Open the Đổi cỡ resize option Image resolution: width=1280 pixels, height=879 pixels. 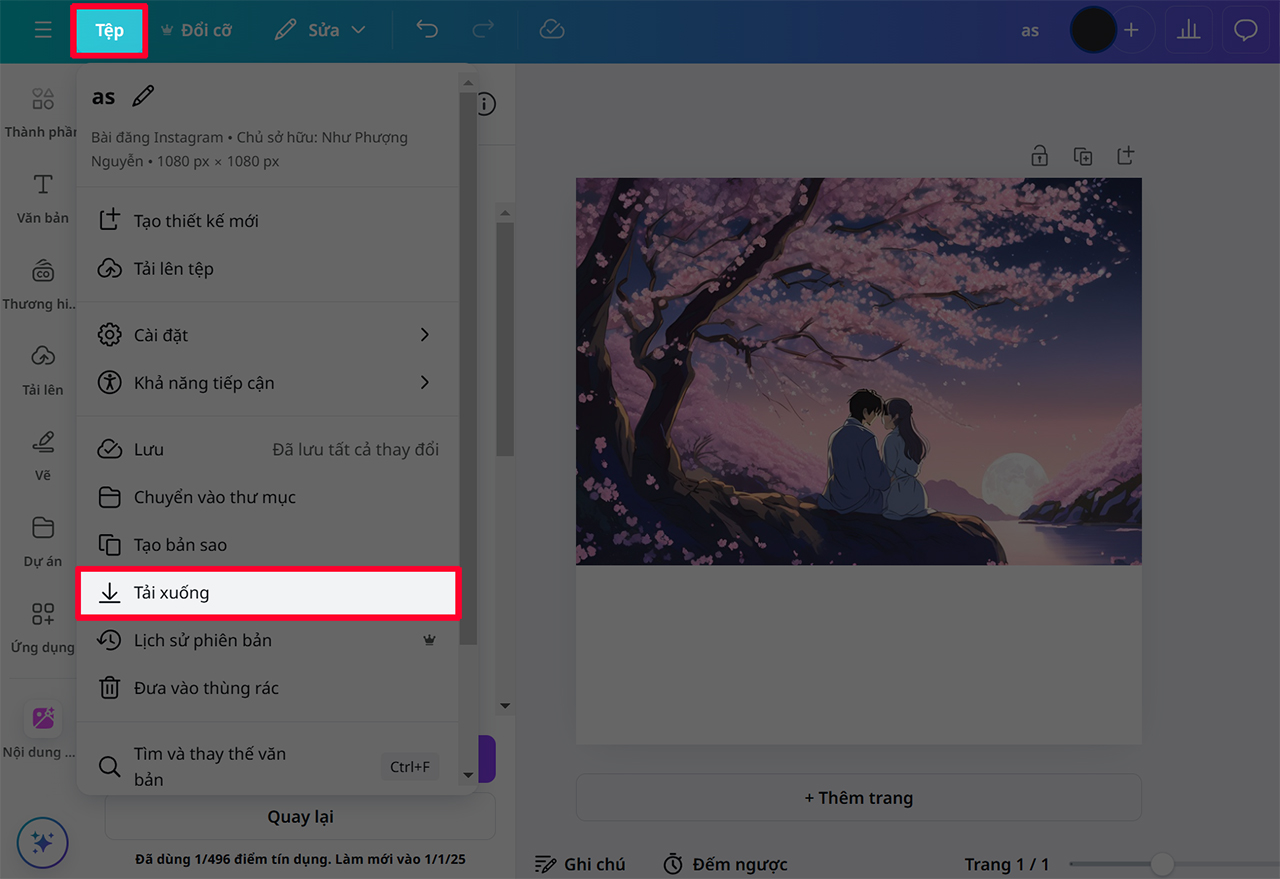[196, 30]
